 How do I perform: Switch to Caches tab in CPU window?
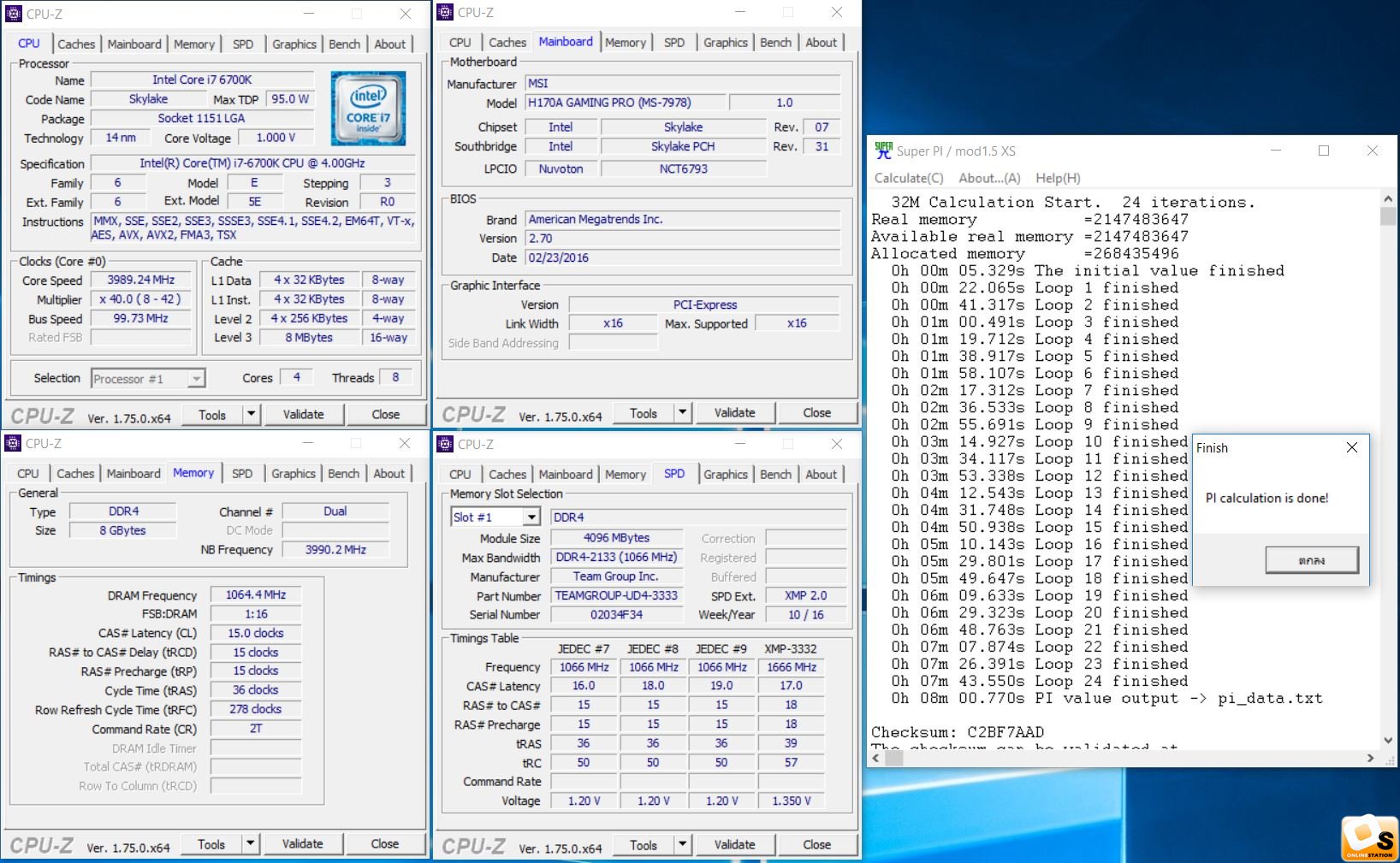[x=76, y=44]
